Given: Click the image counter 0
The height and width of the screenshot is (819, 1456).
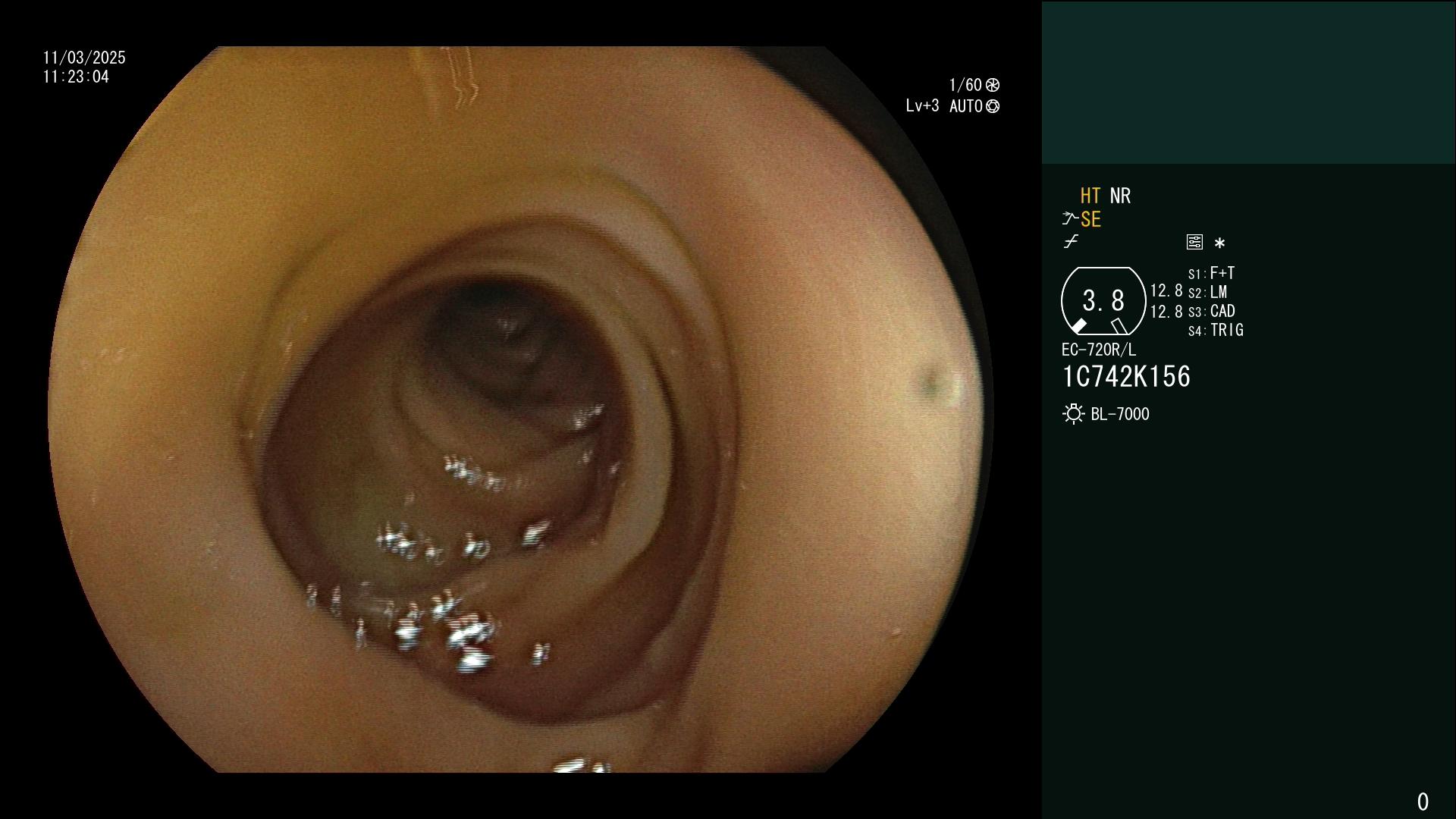Looking at the screenshot, I should tap(1423, 802).
